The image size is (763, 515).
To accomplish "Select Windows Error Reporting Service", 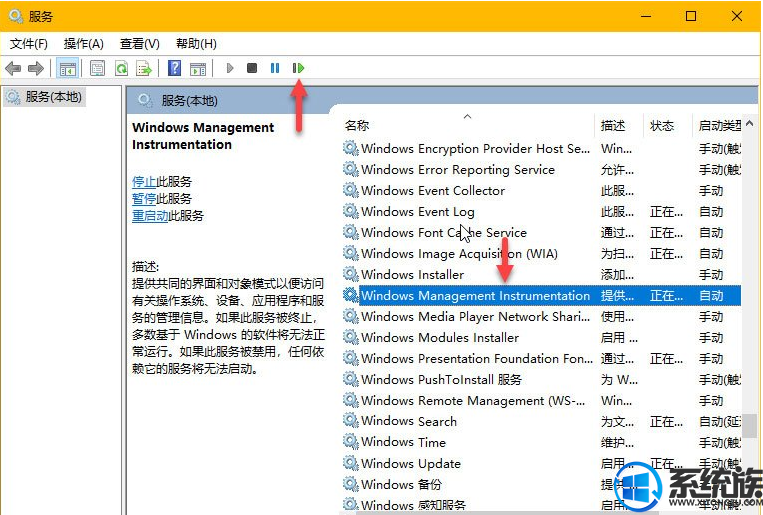I will pos(542,169).
